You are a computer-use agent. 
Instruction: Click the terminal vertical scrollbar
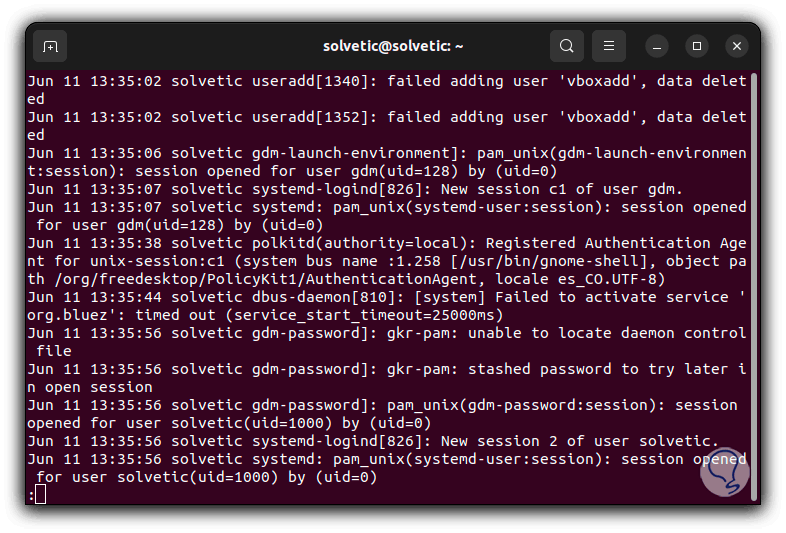(754, 280)
